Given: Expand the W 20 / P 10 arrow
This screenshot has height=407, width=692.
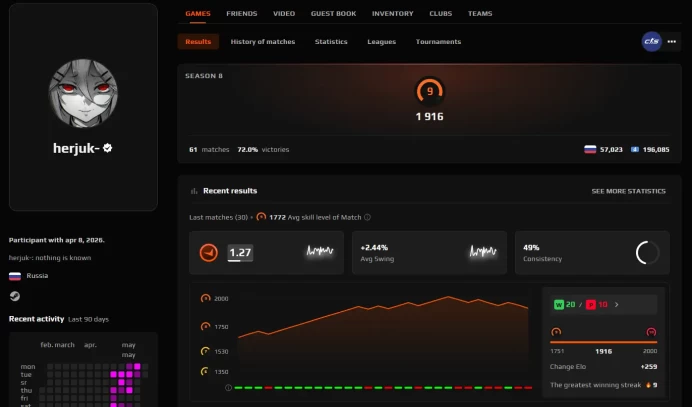Looking at the screenshot, I should [x=617, y=305].
